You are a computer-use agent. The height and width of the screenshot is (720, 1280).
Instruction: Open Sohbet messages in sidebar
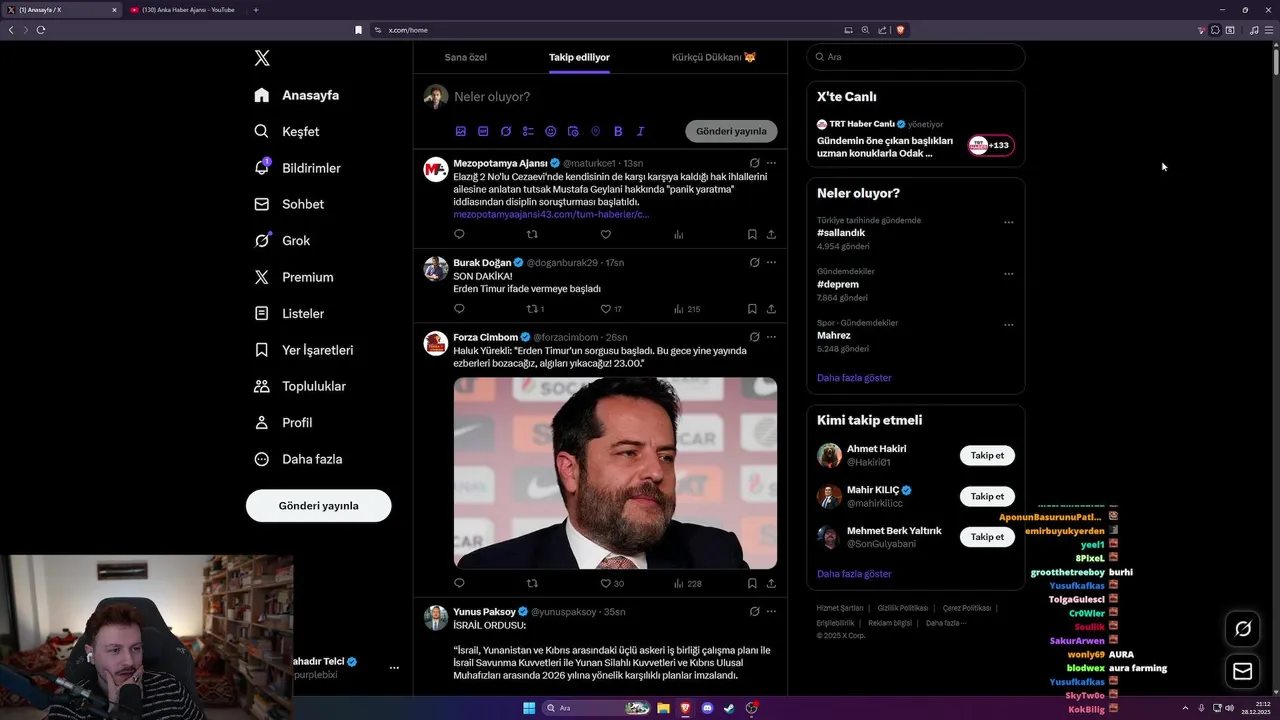pyautogui.click(x=288, y=204)
